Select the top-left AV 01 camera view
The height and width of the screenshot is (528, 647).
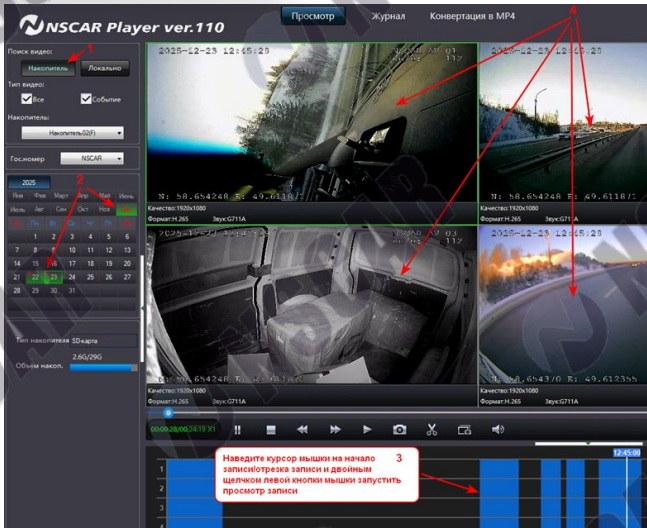[312, 123]
